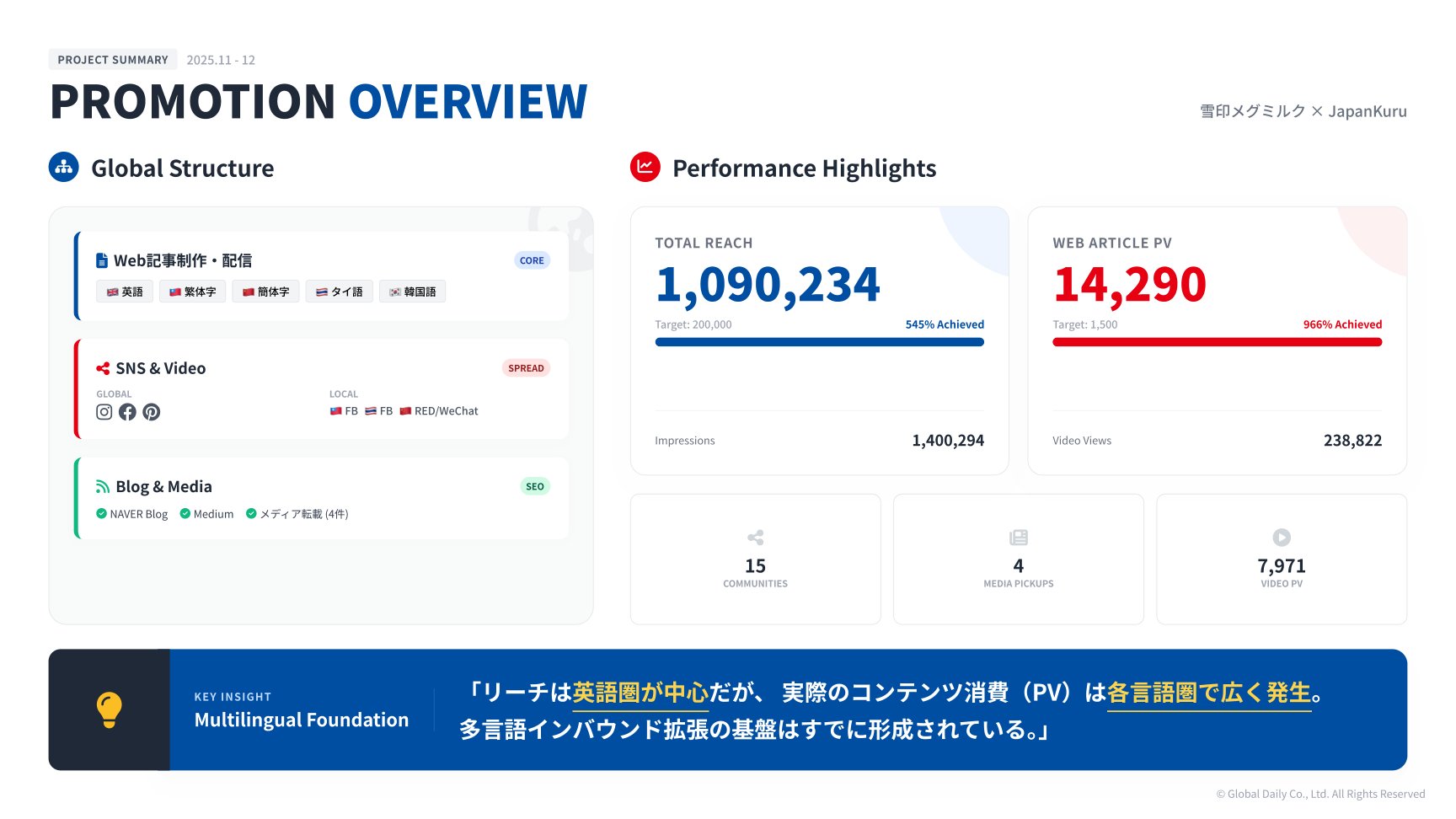Click the lightbulb Key Insight icon
This screenshot has height=819, width=1456.
pyautogui.click(x=110, y=709)
